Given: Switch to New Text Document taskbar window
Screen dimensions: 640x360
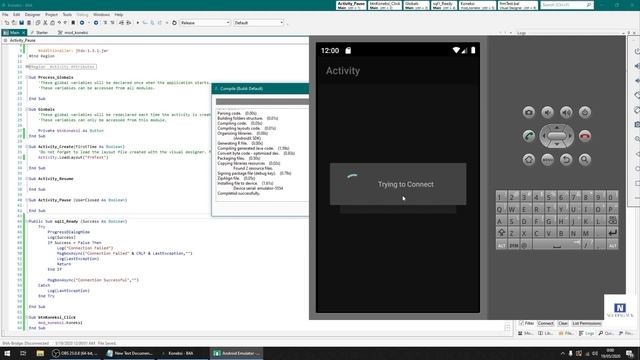Looking at the screenshot, I should pos(130,353).
